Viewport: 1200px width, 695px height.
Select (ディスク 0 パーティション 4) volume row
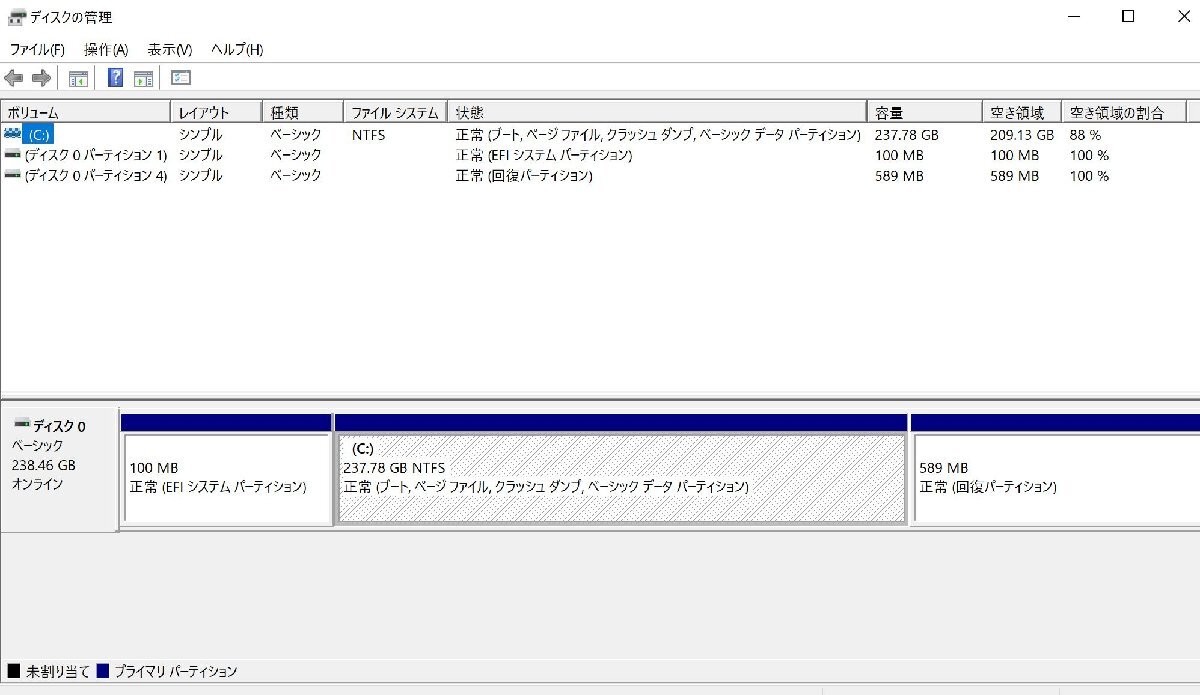pyautogui.click(x=96, y=176)
